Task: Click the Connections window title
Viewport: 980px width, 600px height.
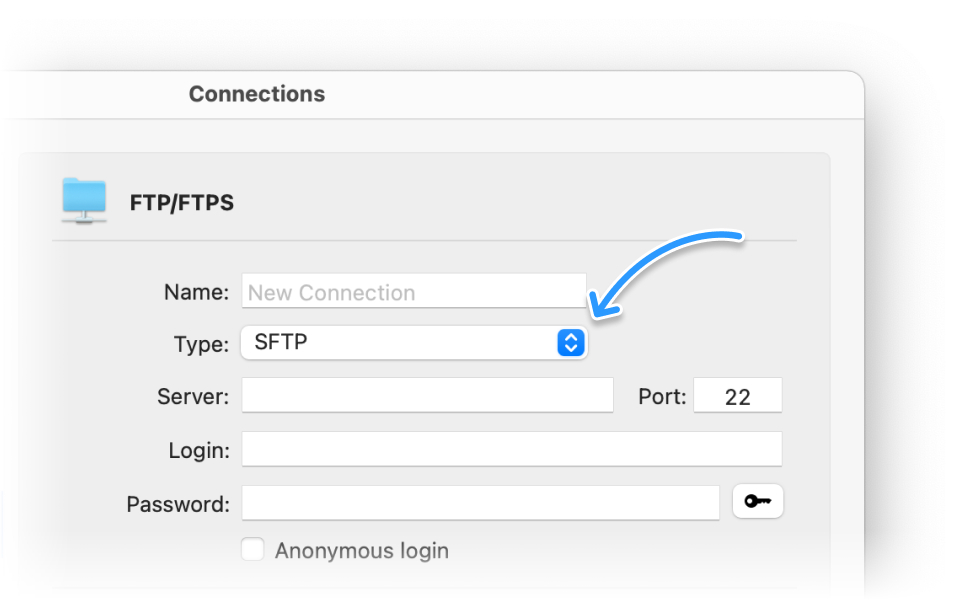Action: tap(257, 94)
